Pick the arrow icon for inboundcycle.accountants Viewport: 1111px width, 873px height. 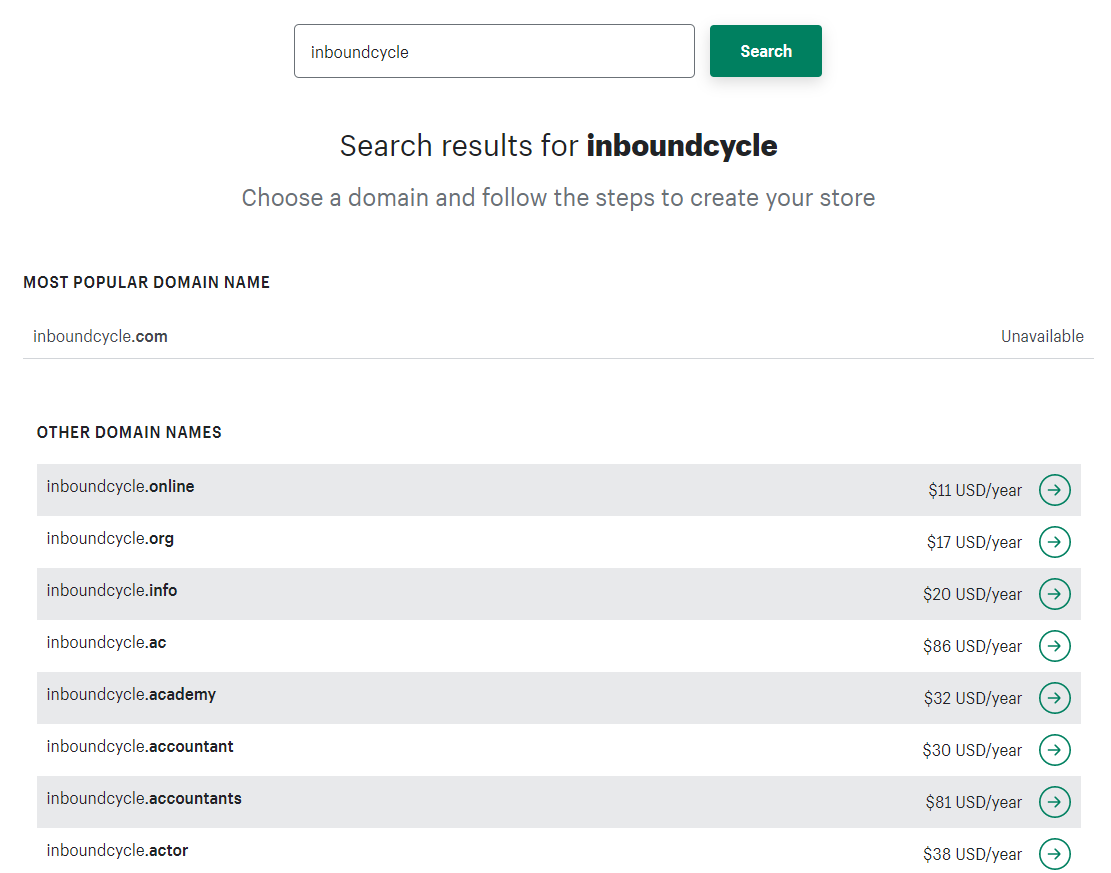tap(1054, 801)
